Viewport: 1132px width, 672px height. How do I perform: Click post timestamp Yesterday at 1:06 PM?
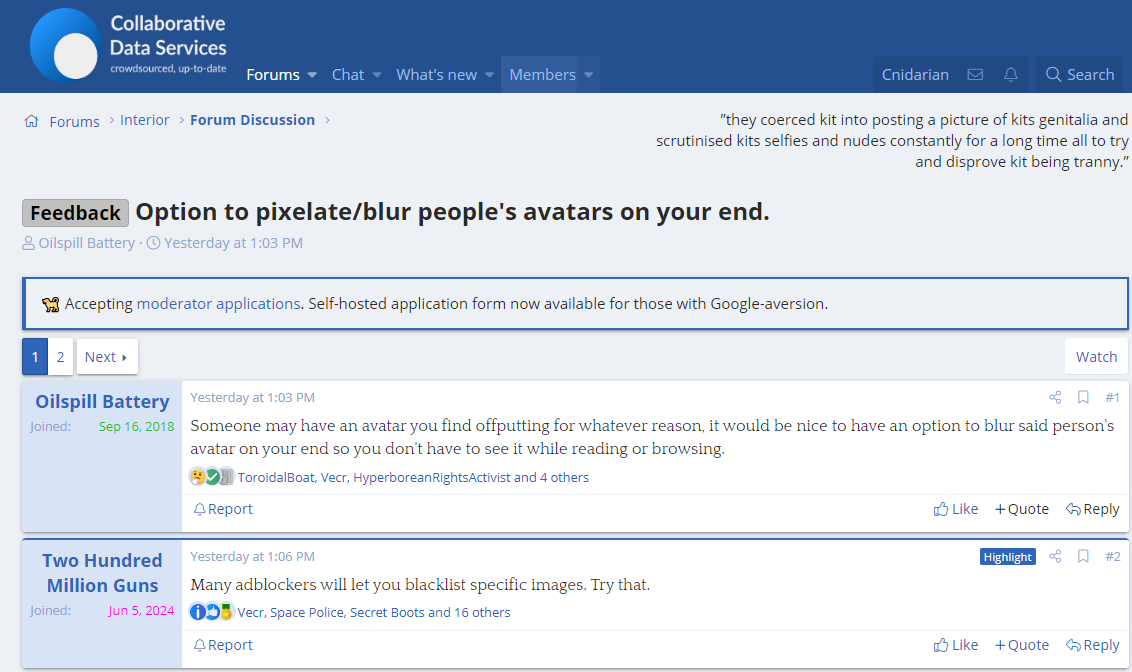click(253, 557)
